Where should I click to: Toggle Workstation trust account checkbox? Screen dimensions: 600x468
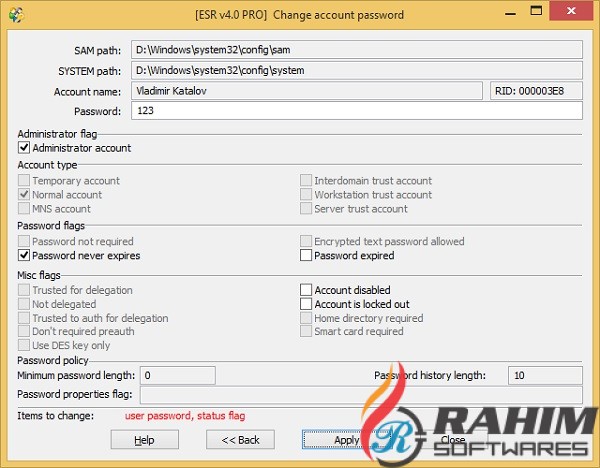pos(306,194)
